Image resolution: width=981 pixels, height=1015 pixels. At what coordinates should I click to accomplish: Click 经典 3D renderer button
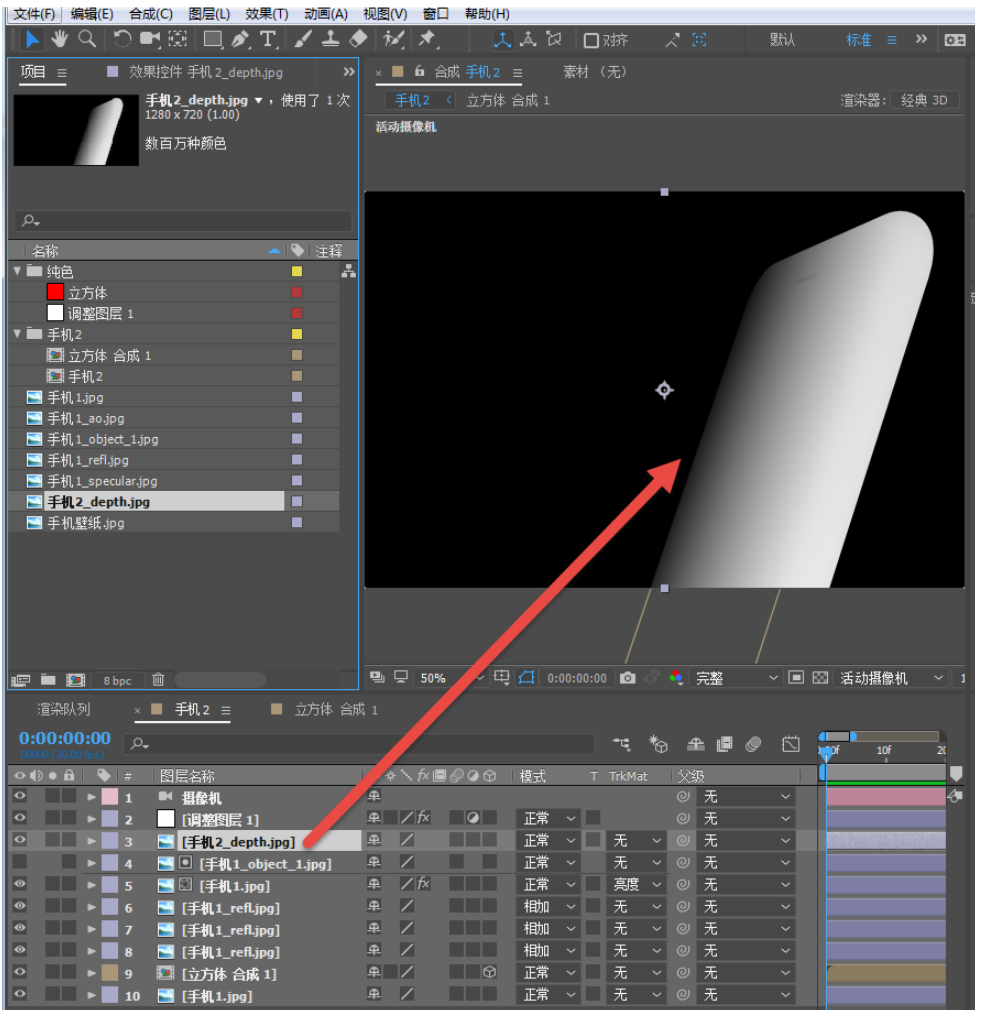924,100
